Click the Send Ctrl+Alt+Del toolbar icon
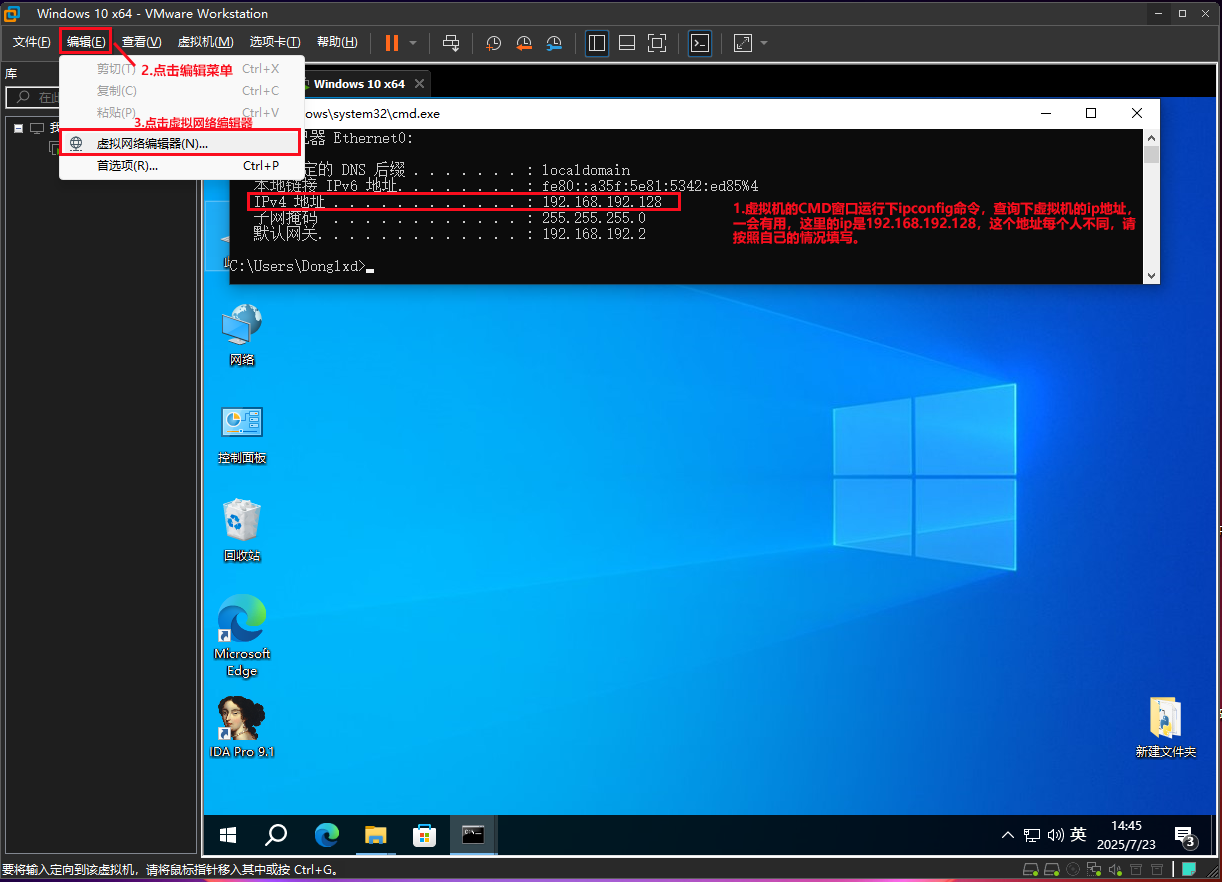Screen dimensions: 1222x882 [x=451, y=43]
